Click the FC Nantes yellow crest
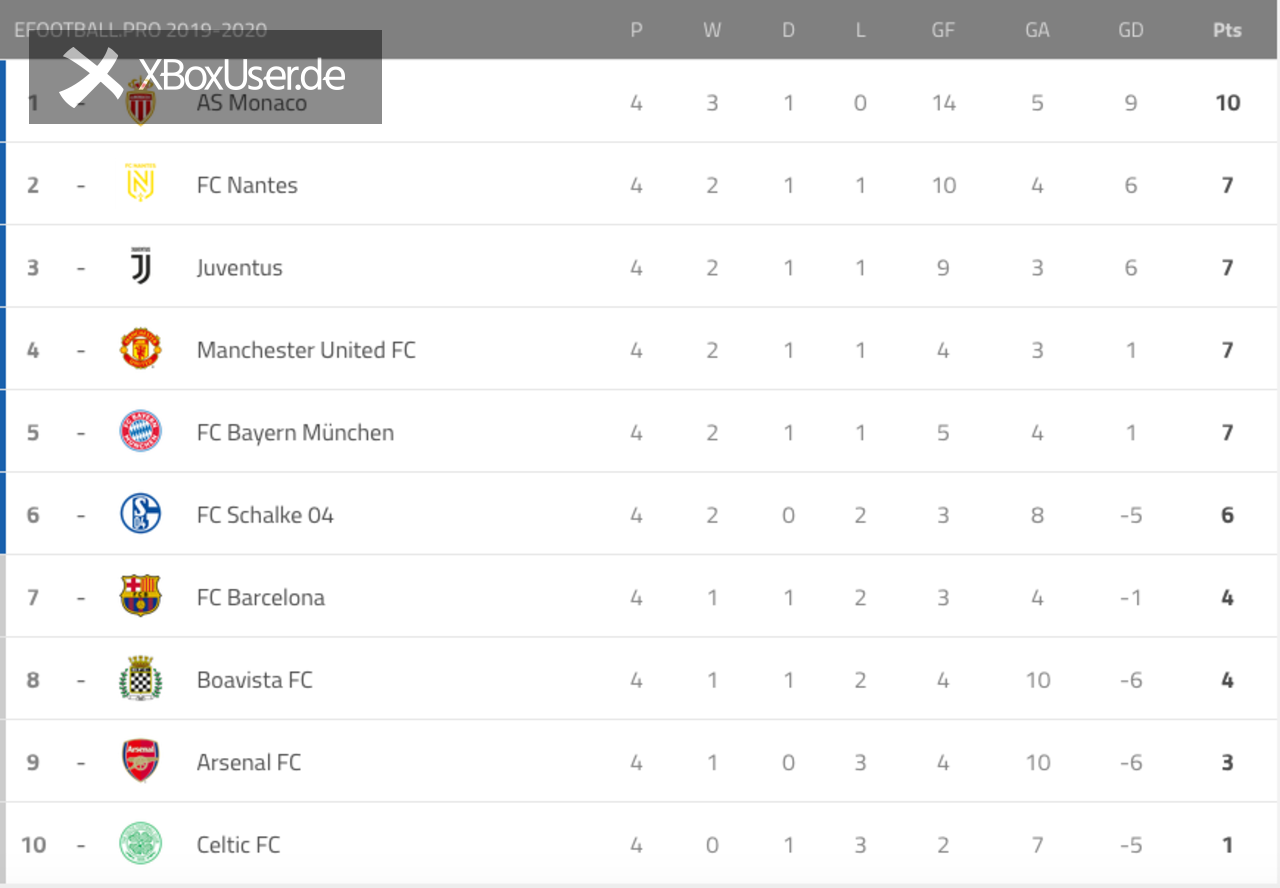1280x888 pixels. tap(141, 184)
